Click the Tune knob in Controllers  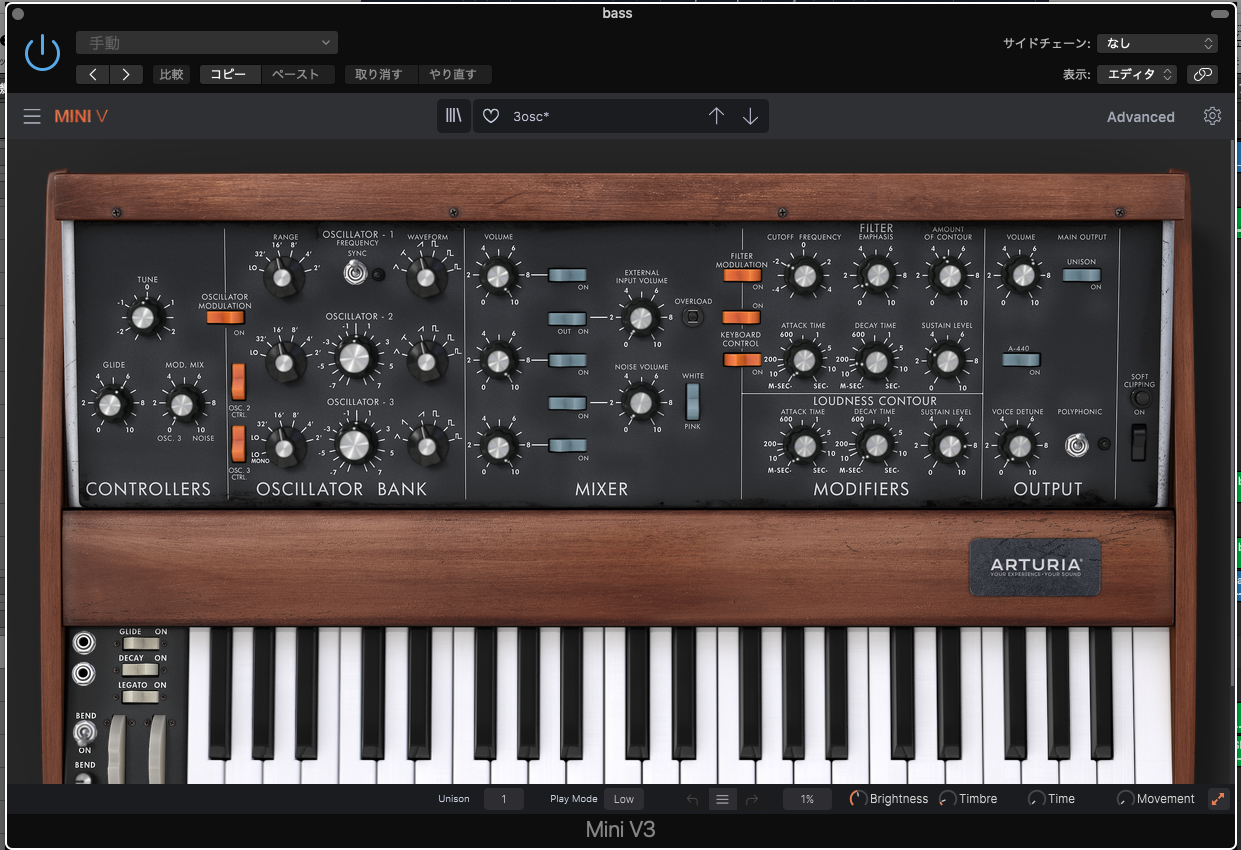pyautogui.click(x=146, y=318)
